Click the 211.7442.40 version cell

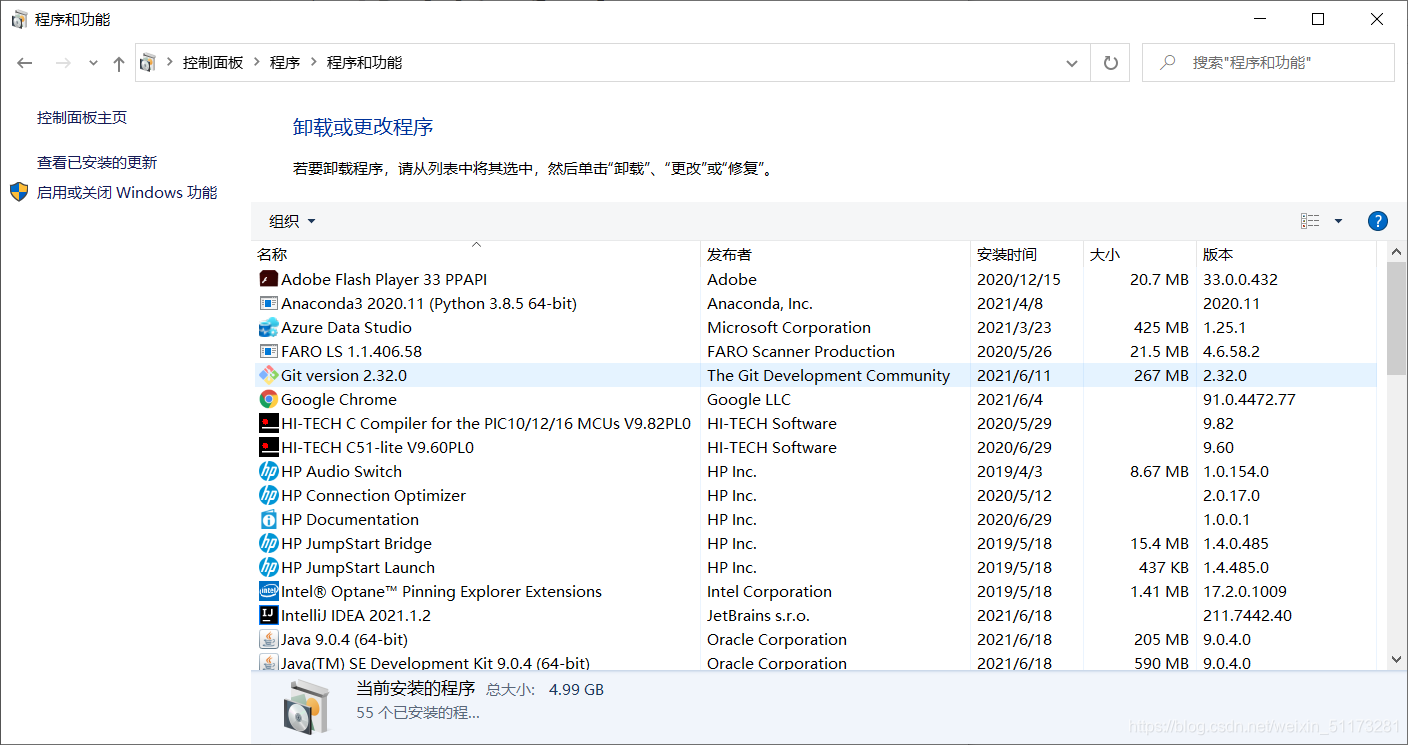click(1247, 615)
